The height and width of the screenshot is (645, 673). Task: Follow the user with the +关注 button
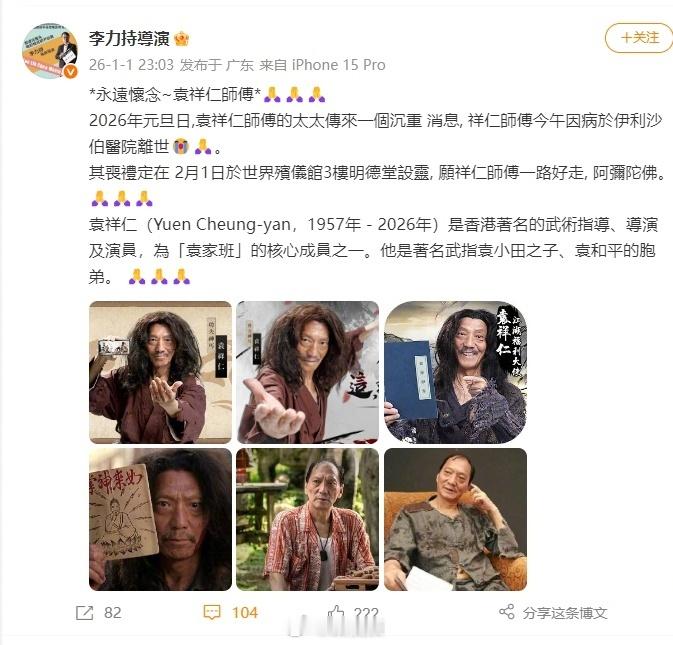click(x=639, y=38)
